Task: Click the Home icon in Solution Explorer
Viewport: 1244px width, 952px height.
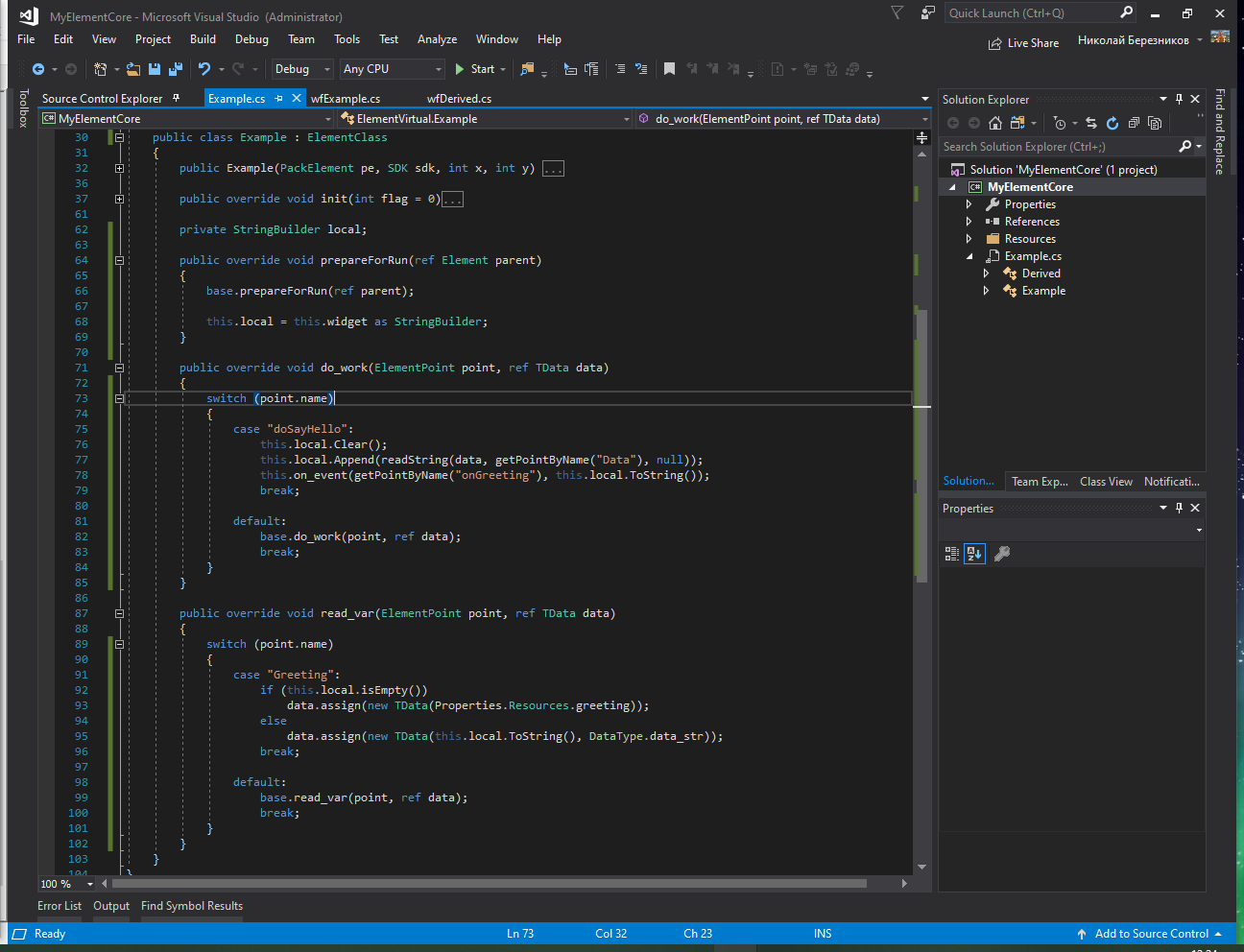Action: click(x=994, y=123)
